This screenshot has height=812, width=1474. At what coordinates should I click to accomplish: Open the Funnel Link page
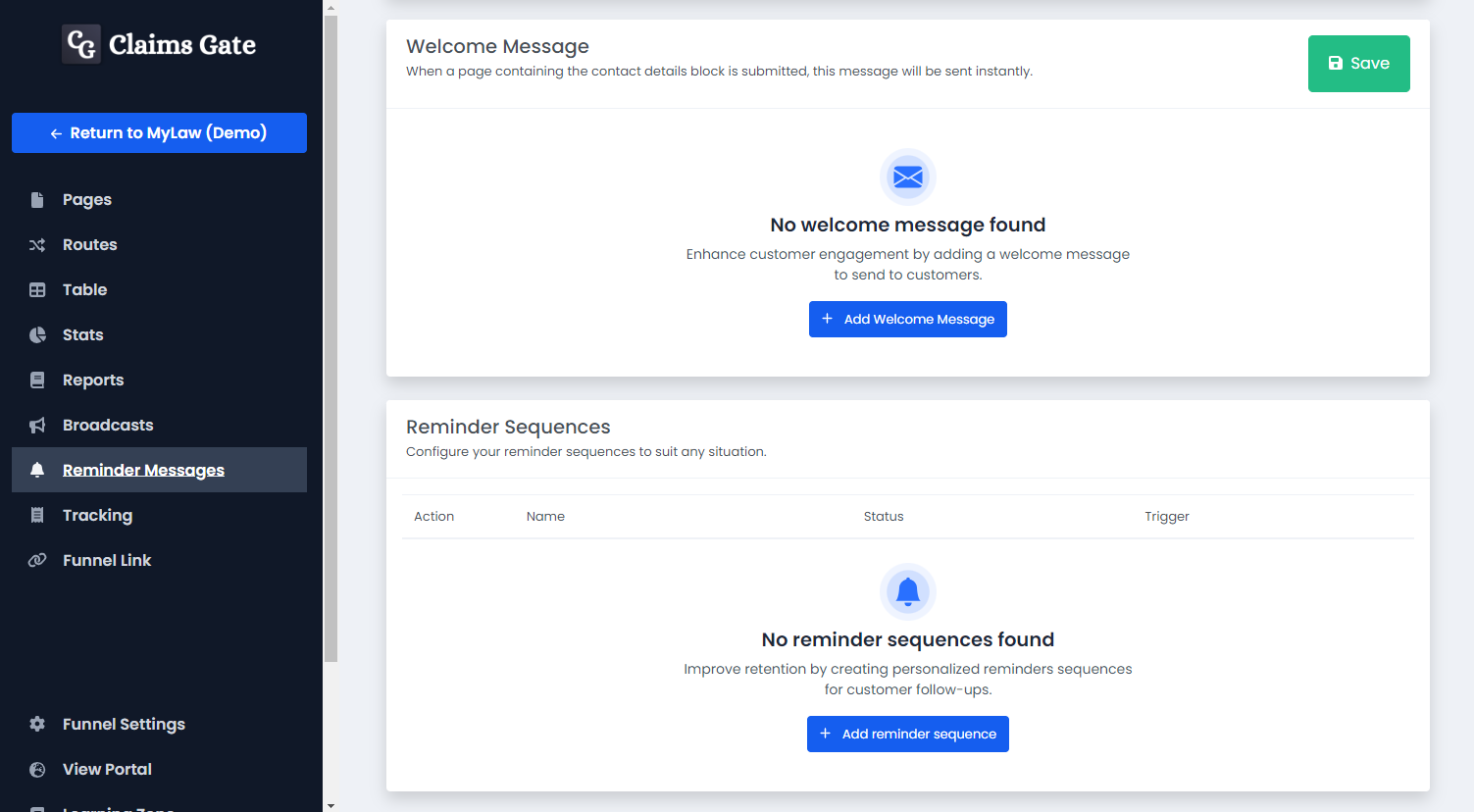pos(159,560)
